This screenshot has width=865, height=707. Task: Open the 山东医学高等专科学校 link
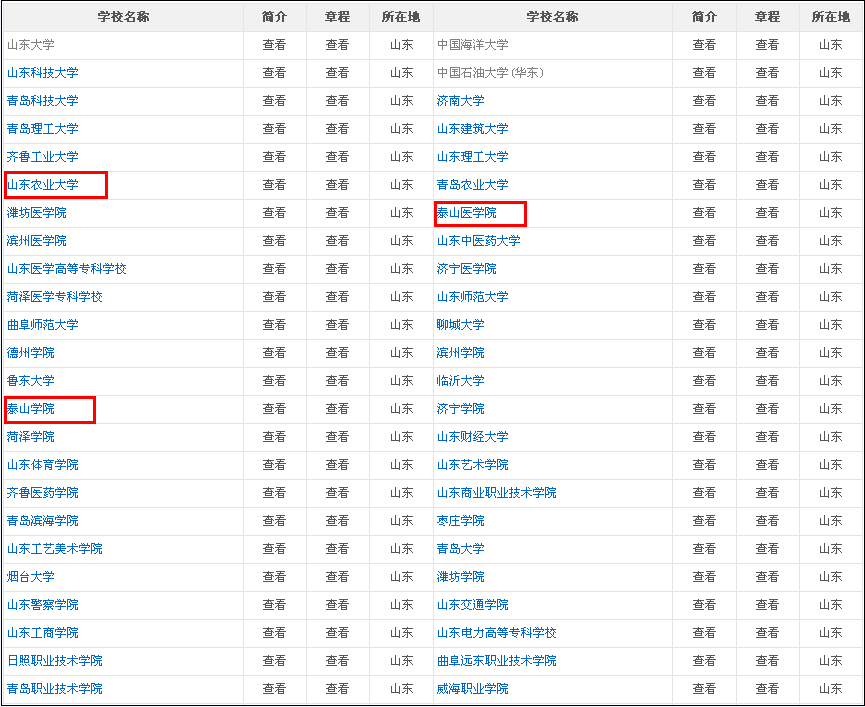pyautogui.click(x=67, y=269)
